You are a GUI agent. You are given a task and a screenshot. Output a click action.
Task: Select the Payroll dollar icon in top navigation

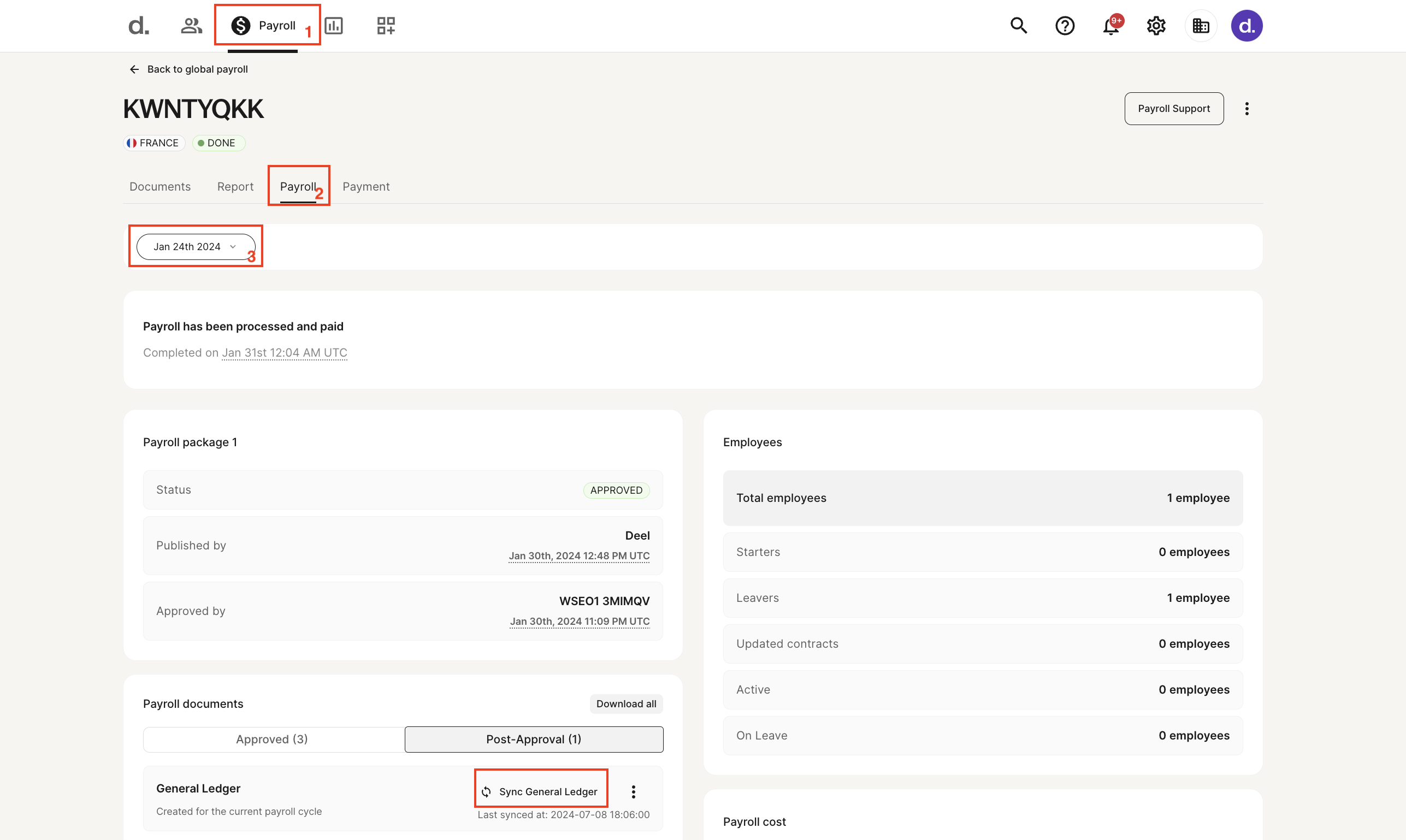240,26
